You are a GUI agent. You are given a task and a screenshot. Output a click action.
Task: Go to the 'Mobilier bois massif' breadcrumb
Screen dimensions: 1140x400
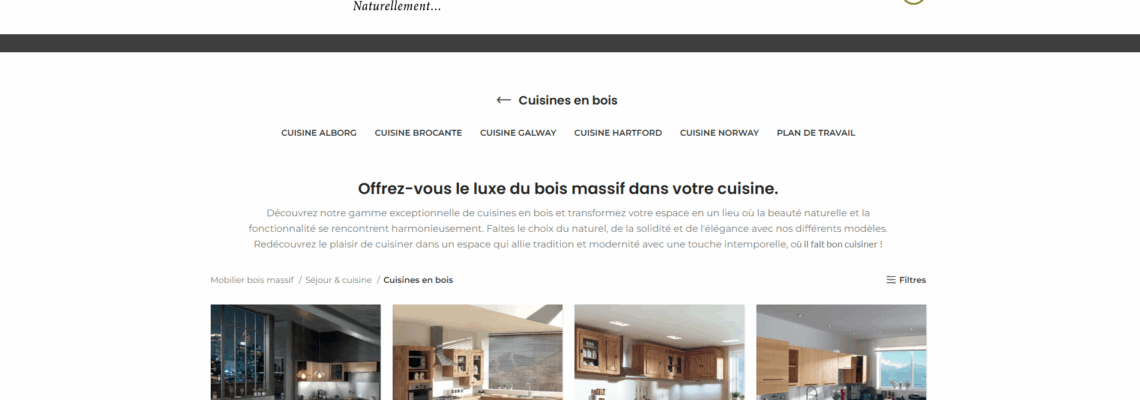252,280
